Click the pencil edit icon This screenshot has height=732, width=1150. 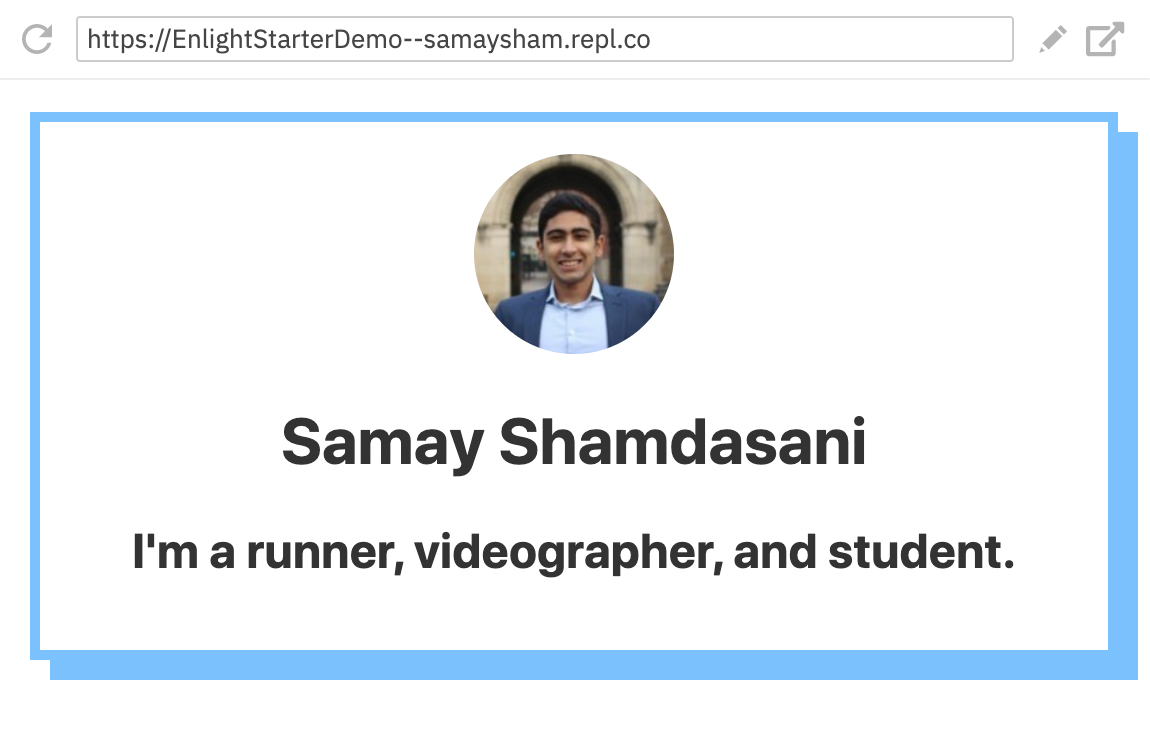click(1052, 40)
